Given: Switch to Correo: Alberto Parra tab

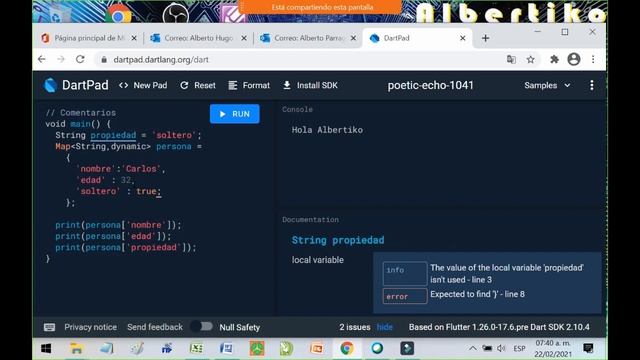Looking at the screenshot, I should [309, 38].
